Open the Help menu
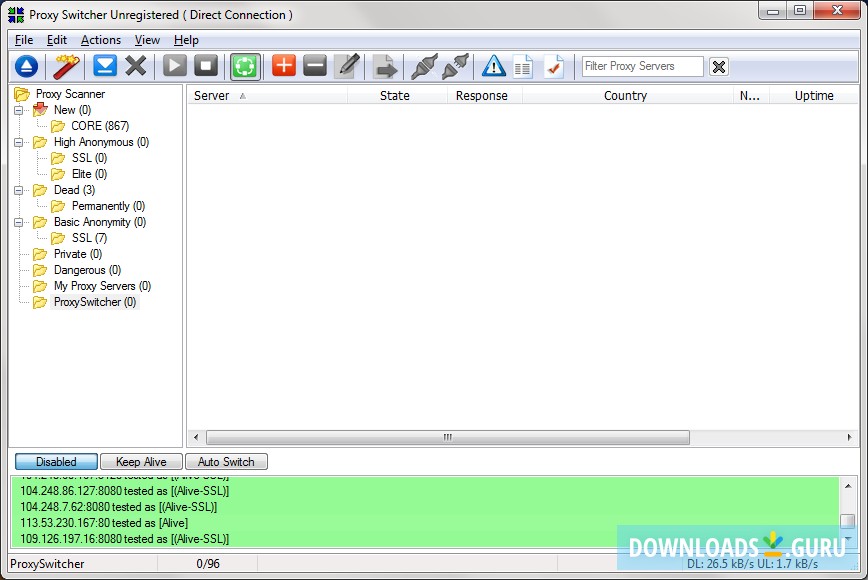The height and width of the screenshot is (580, 868). (186, 40)
